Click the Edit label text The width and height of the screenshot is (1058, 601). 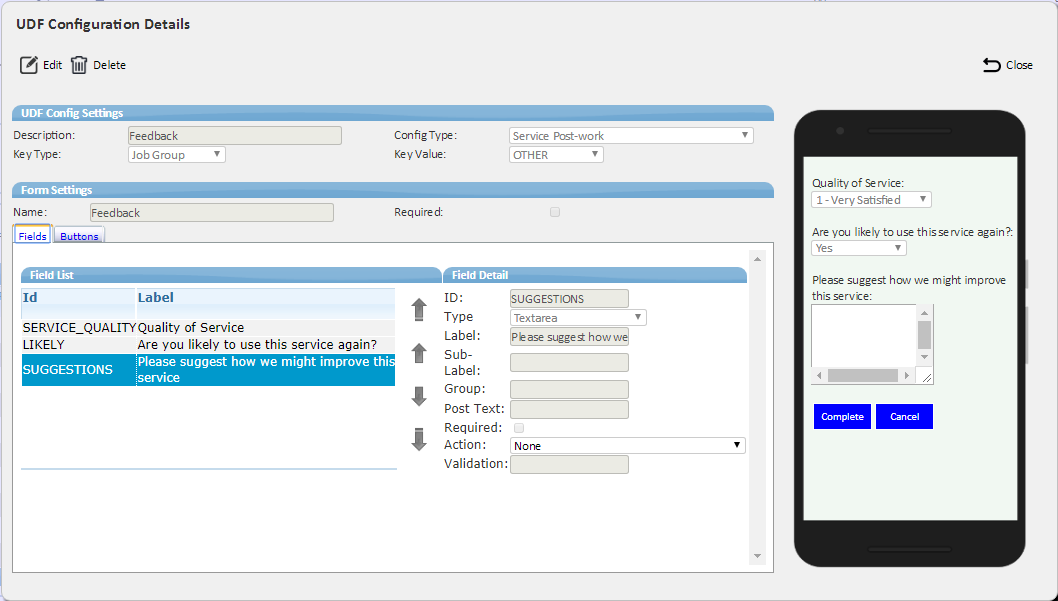[x=53, y=65]
